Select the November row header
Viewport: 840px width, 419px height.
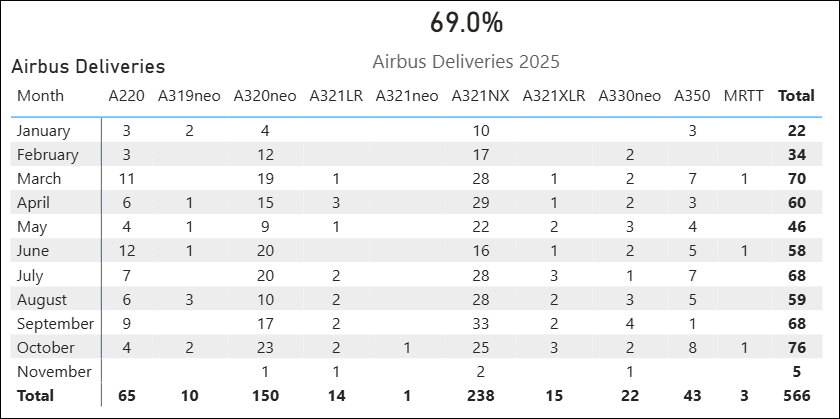54,372
